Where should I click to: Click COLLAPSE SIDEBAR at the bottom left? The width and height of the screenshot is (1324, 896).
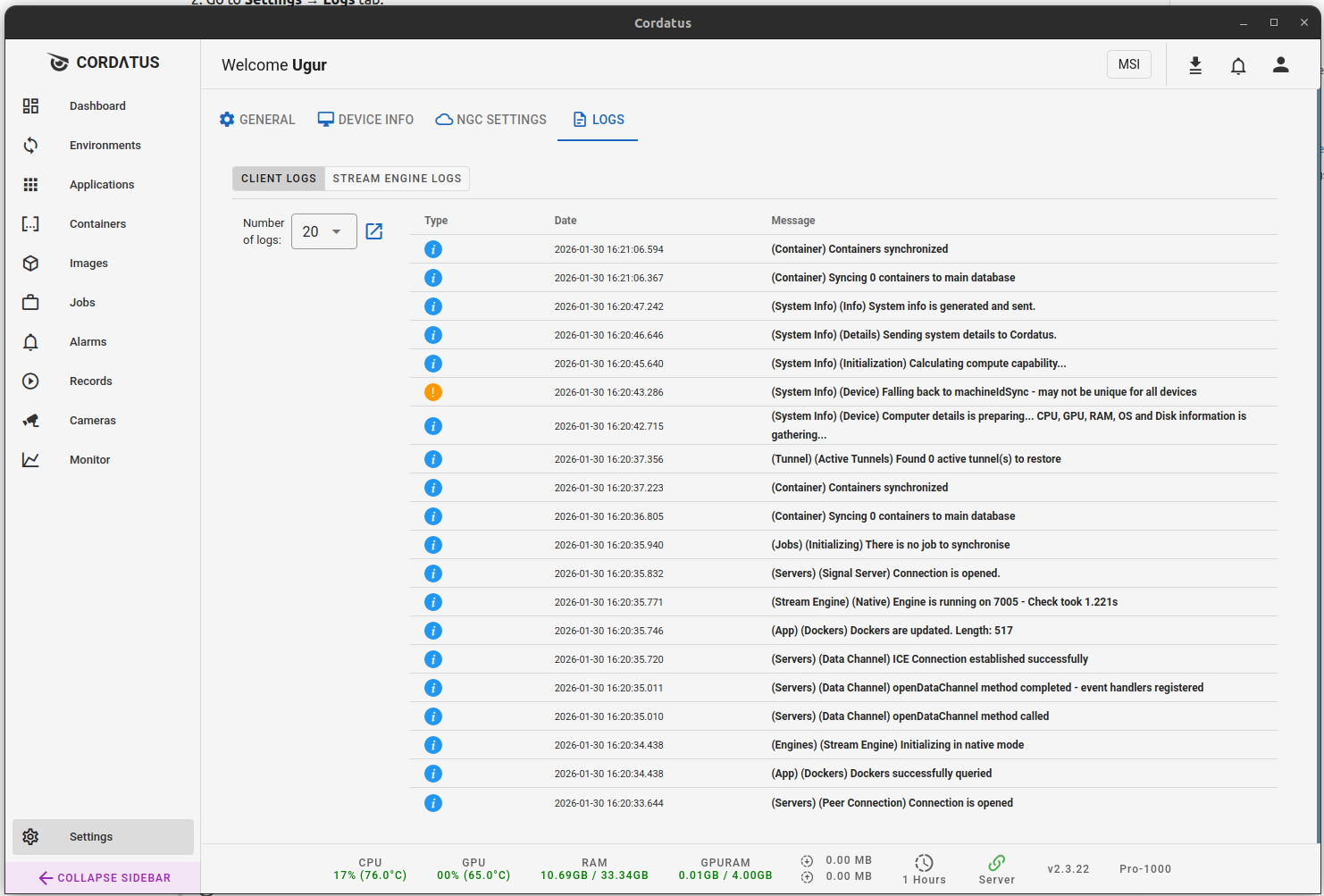pos(103,877)
